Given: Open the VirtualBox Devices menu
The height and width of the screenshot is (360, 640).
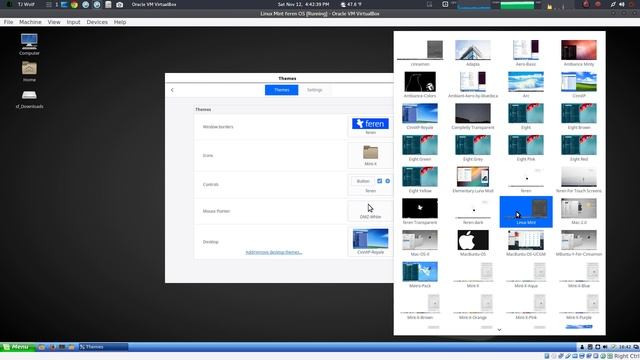Looking at the screenshot, I should point(97,22).
